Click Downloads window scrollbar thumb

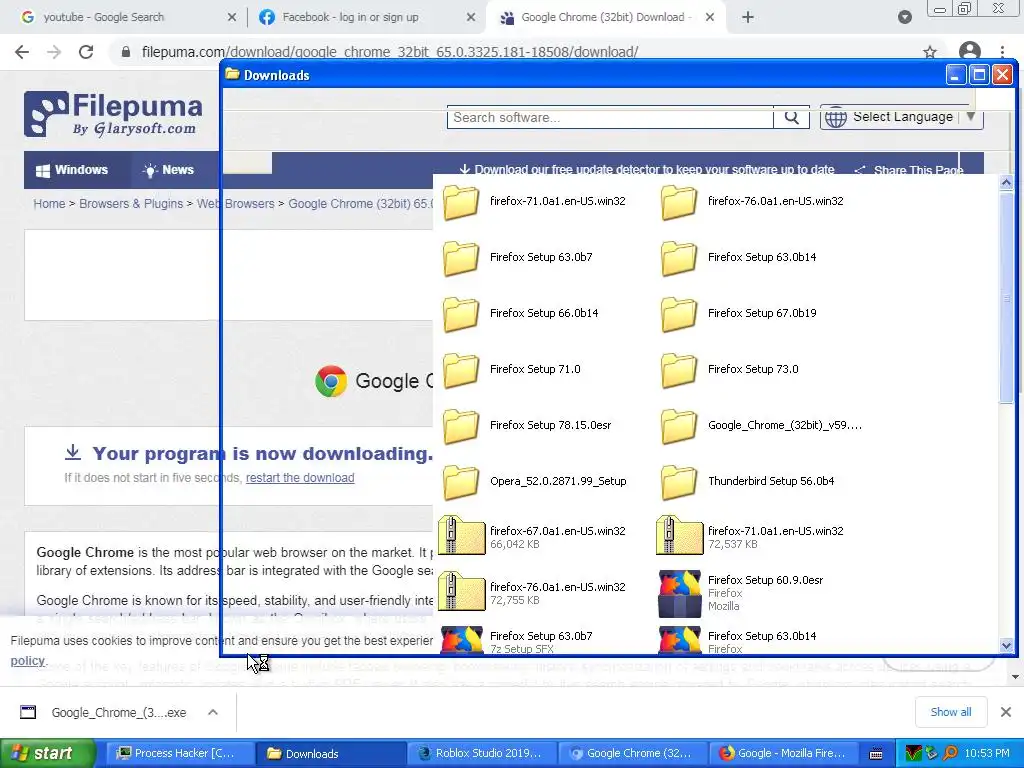[1006, 296]
